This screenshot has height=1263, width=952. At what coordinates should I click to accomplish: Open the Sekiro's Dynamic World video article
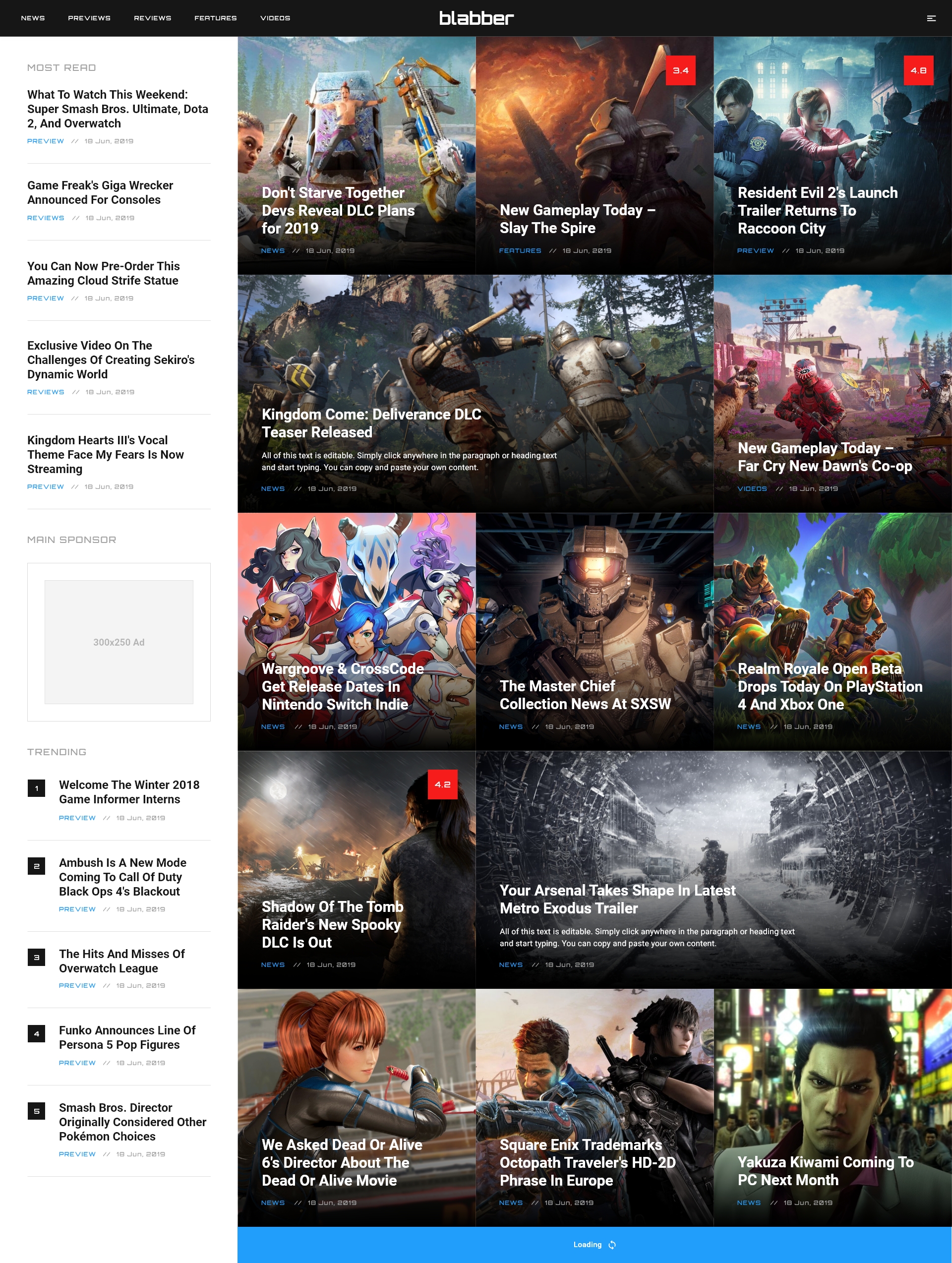click(111, 360)
